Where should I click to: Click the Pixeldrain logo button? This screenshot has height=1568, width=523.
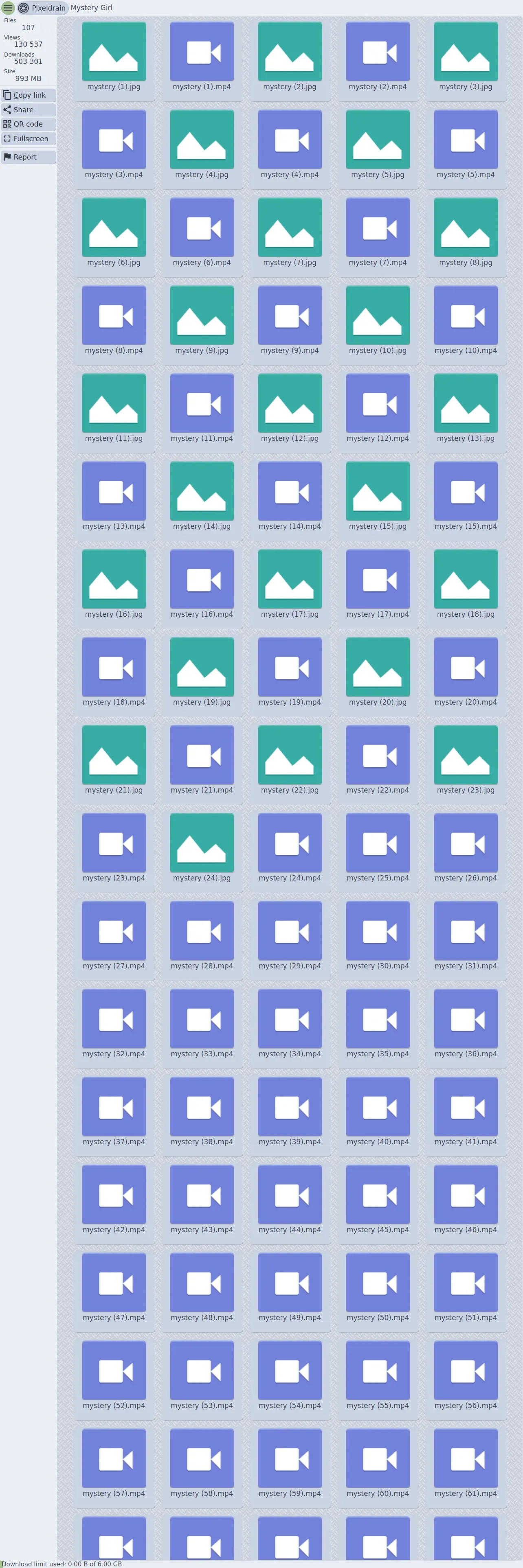(42, 8)
